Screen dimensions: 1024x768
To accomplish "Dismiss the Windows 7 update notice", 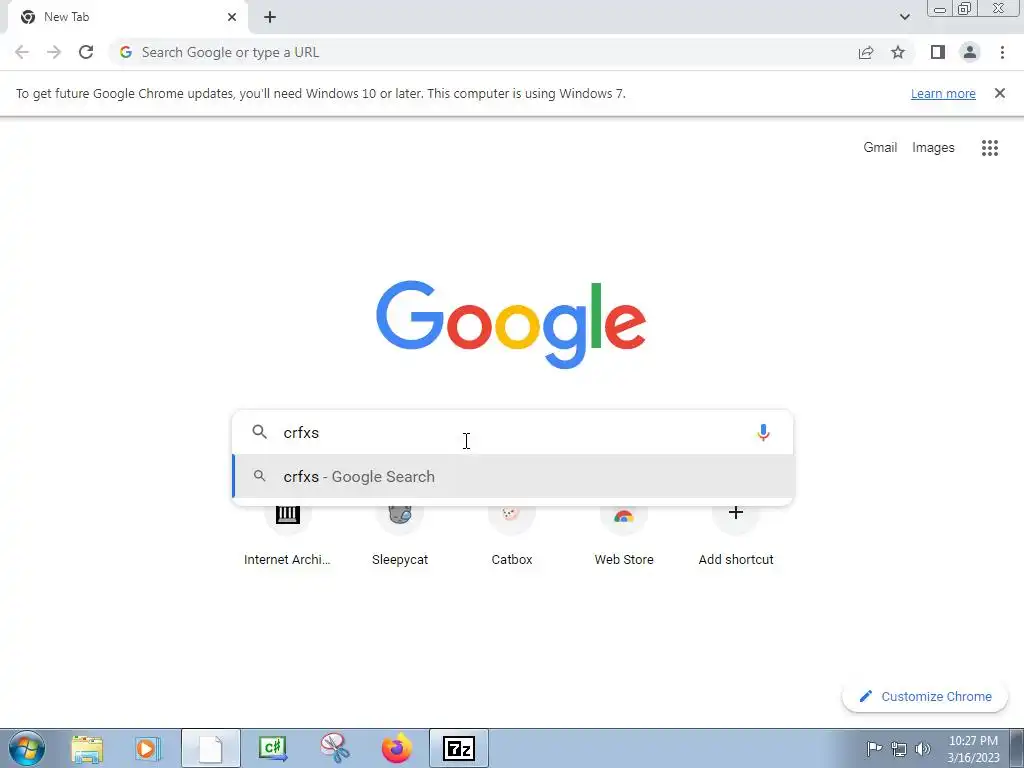I will point(999,93).
